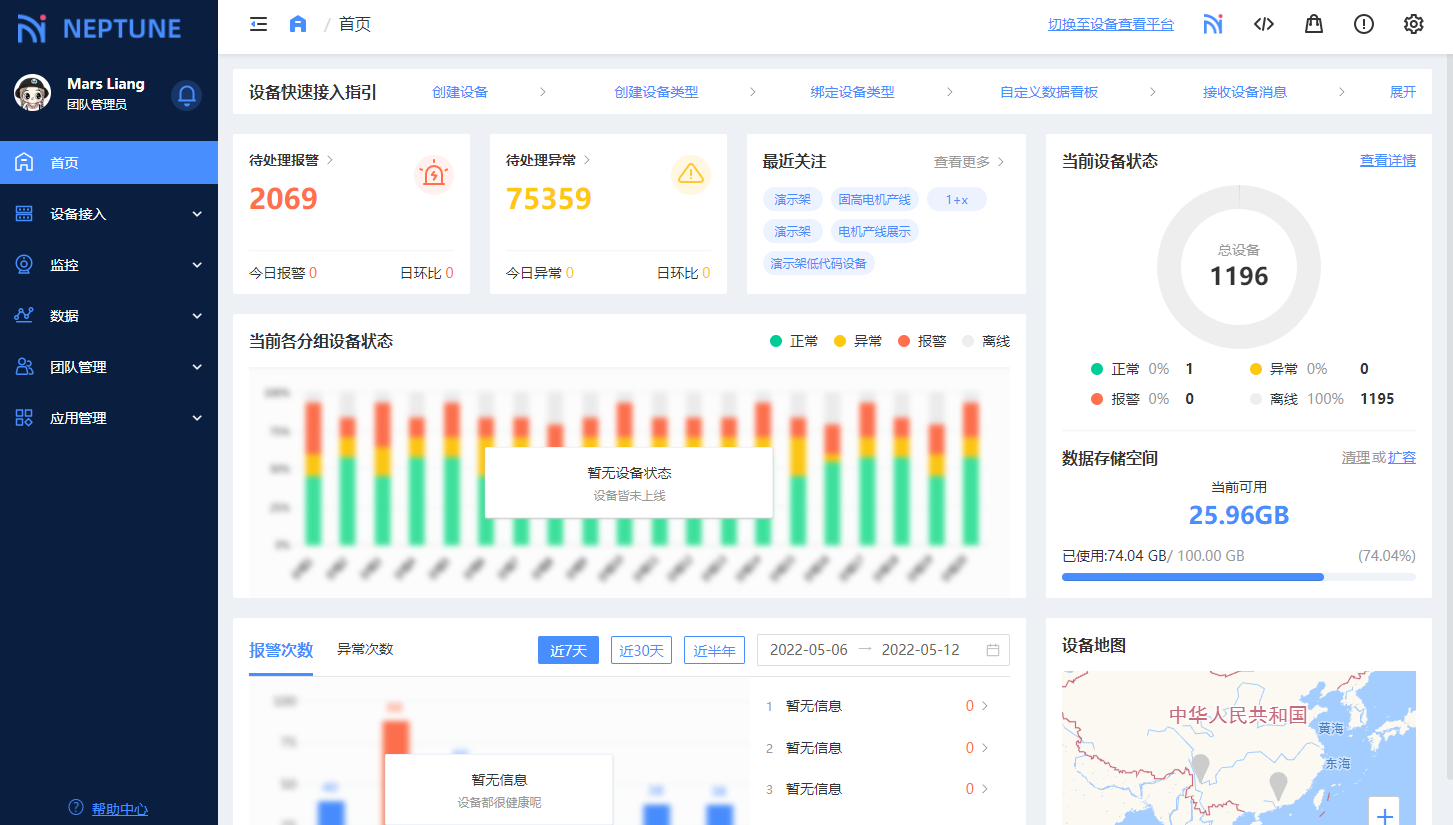Open the date range picker field
Image resolution: width=1453 pixels, height=825 pixels.
click(883, 650)
